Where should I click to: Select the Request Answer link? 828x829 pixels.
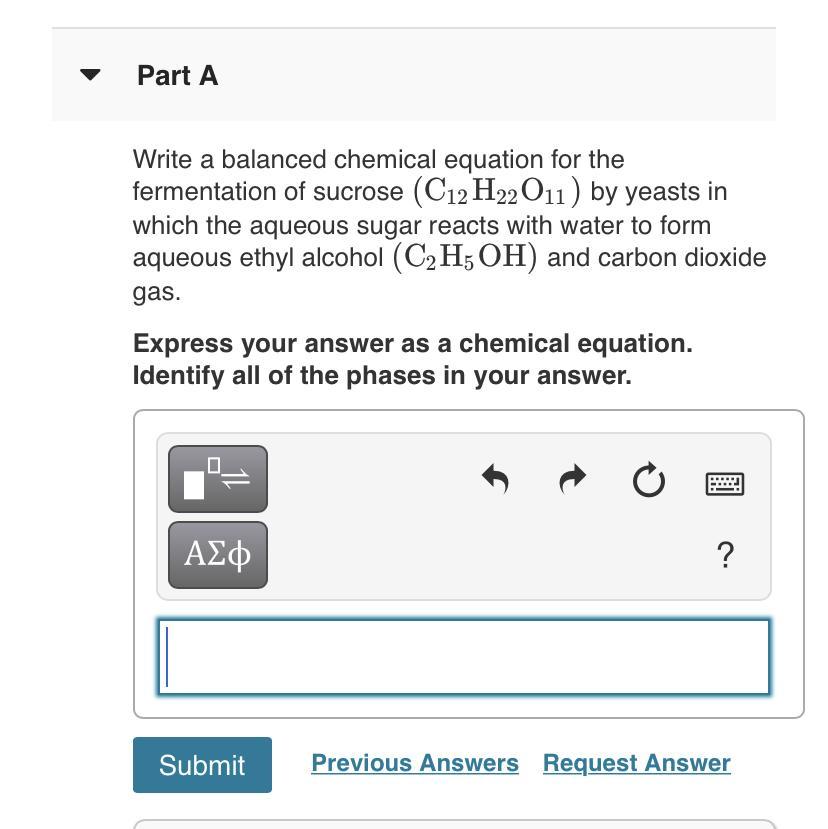[637, 763]
